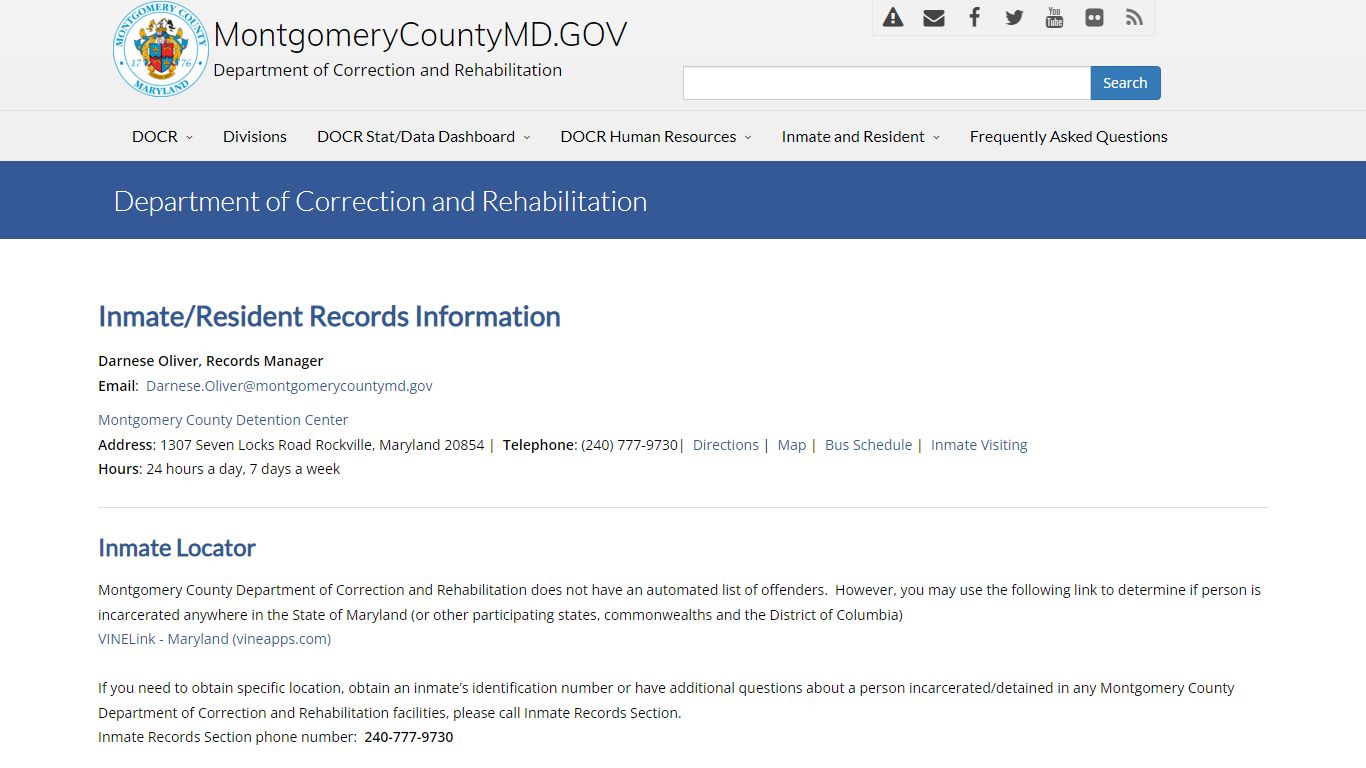
Task: Click the YouTube channel icon
Action: (x=1054, y=17)
